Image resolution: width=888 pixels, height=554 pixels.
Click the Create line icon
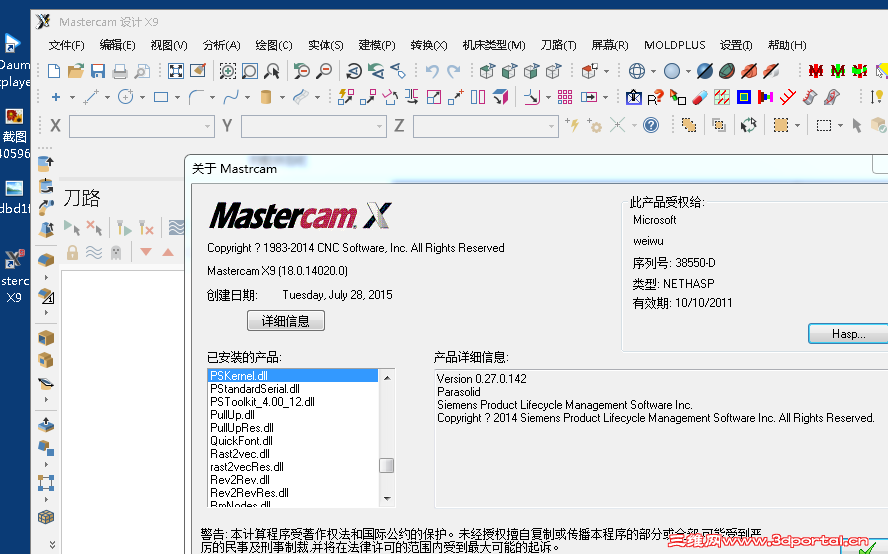click(x=91, y=97)
